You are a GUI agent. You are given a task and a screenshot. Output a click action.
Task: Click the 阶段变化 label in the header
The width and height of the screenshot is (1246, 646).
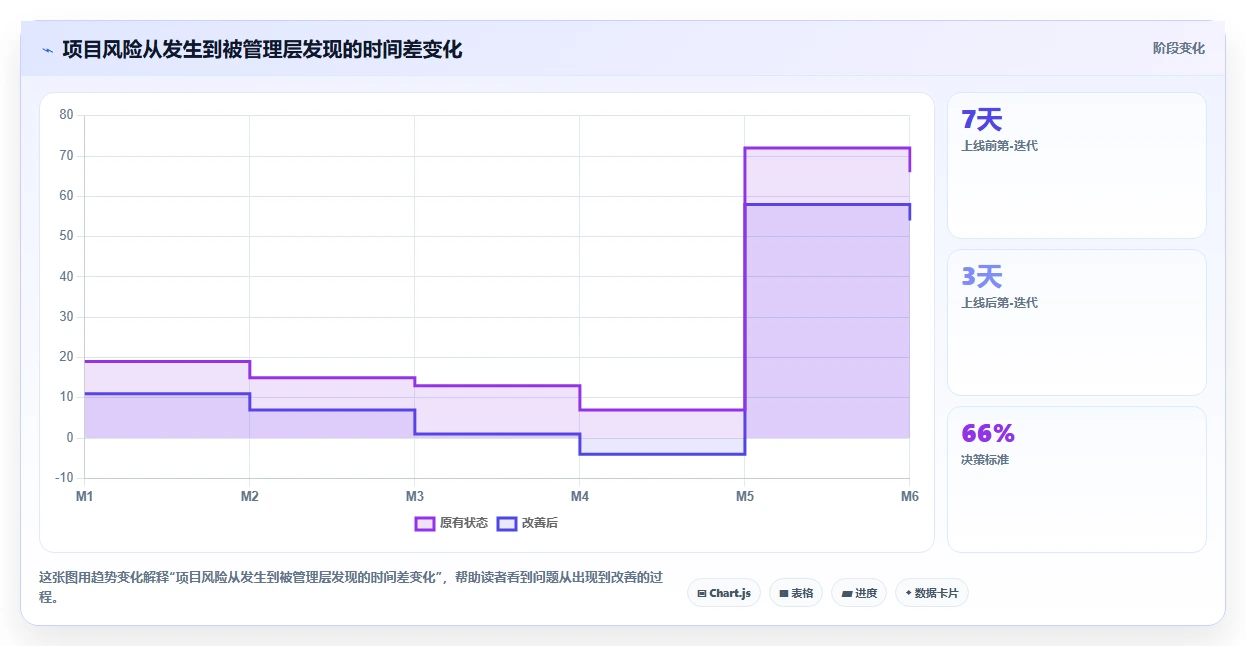(1179, 48)
